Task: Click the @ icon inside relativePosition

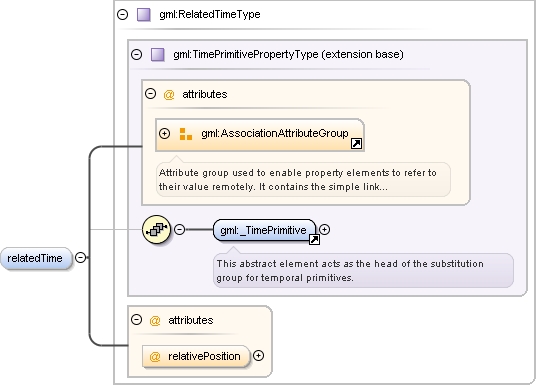Action: coord(155,357)
